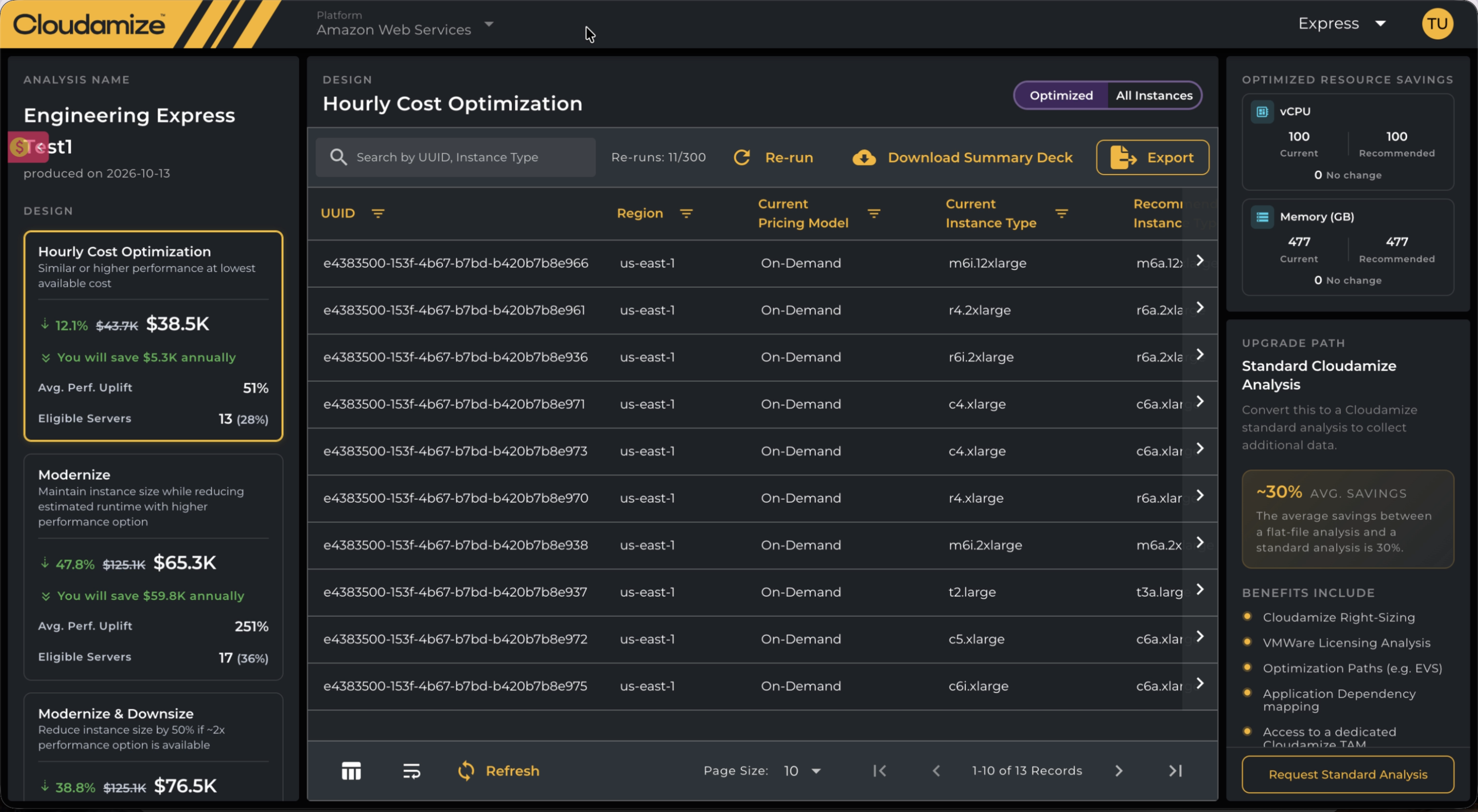Click the Download Summary Deck cloud icon
This screenshot has width=1478, height=812.
(x=864, y=157)
